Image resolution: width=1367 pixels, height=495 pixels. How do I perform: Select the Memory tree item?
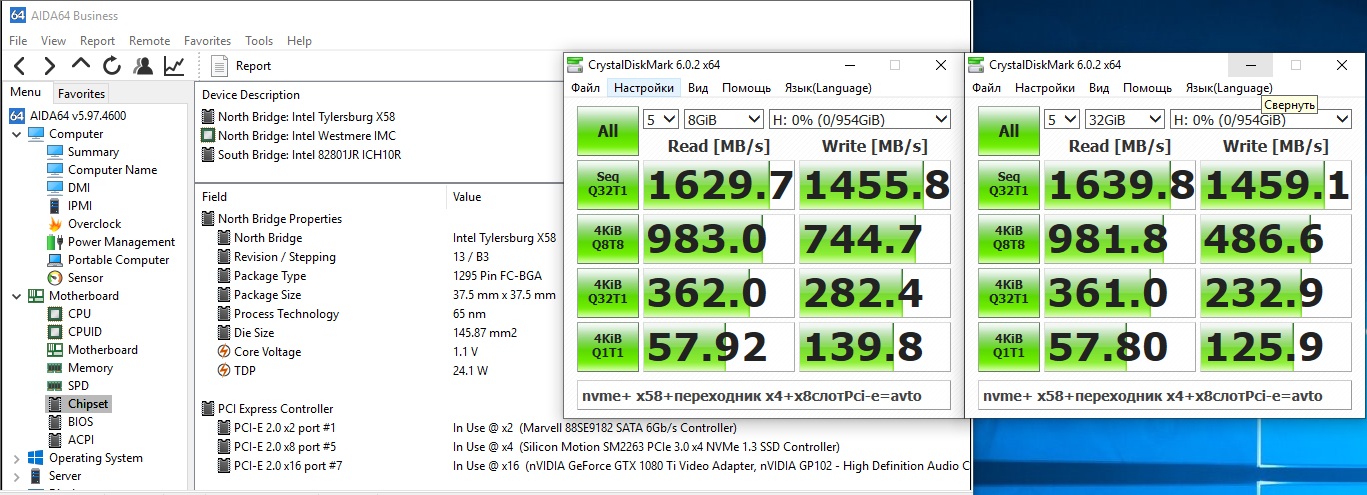(x=90, y=368)
